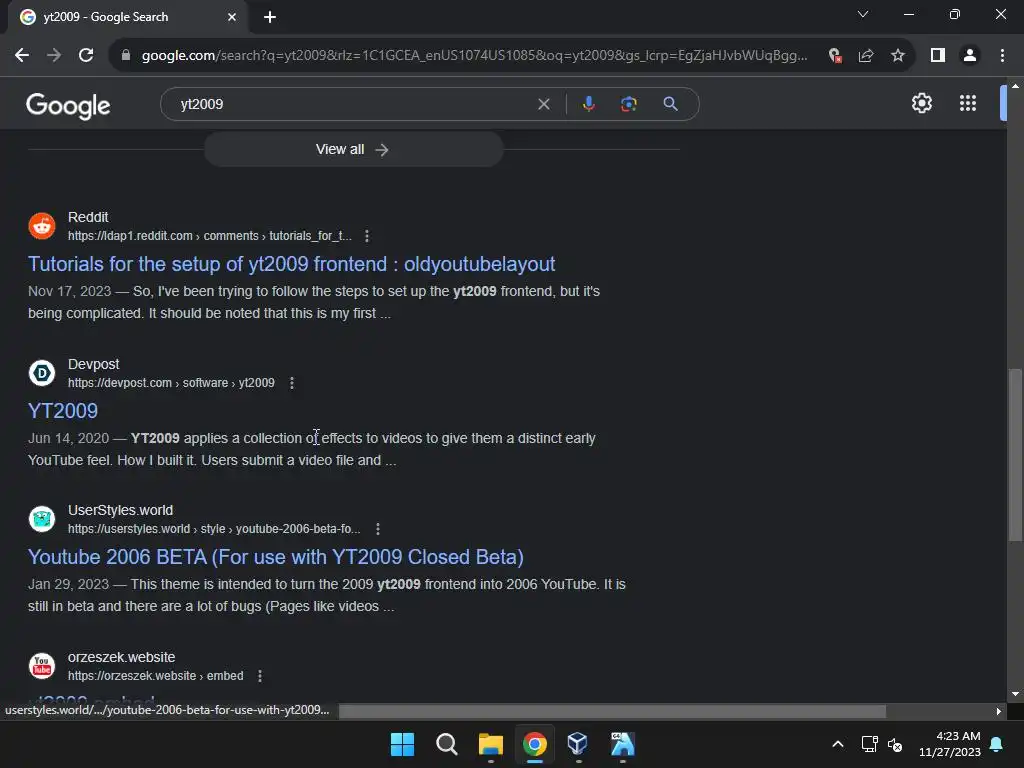Click the orzeszek.website YouTube favicon

[x=42, y=666]
